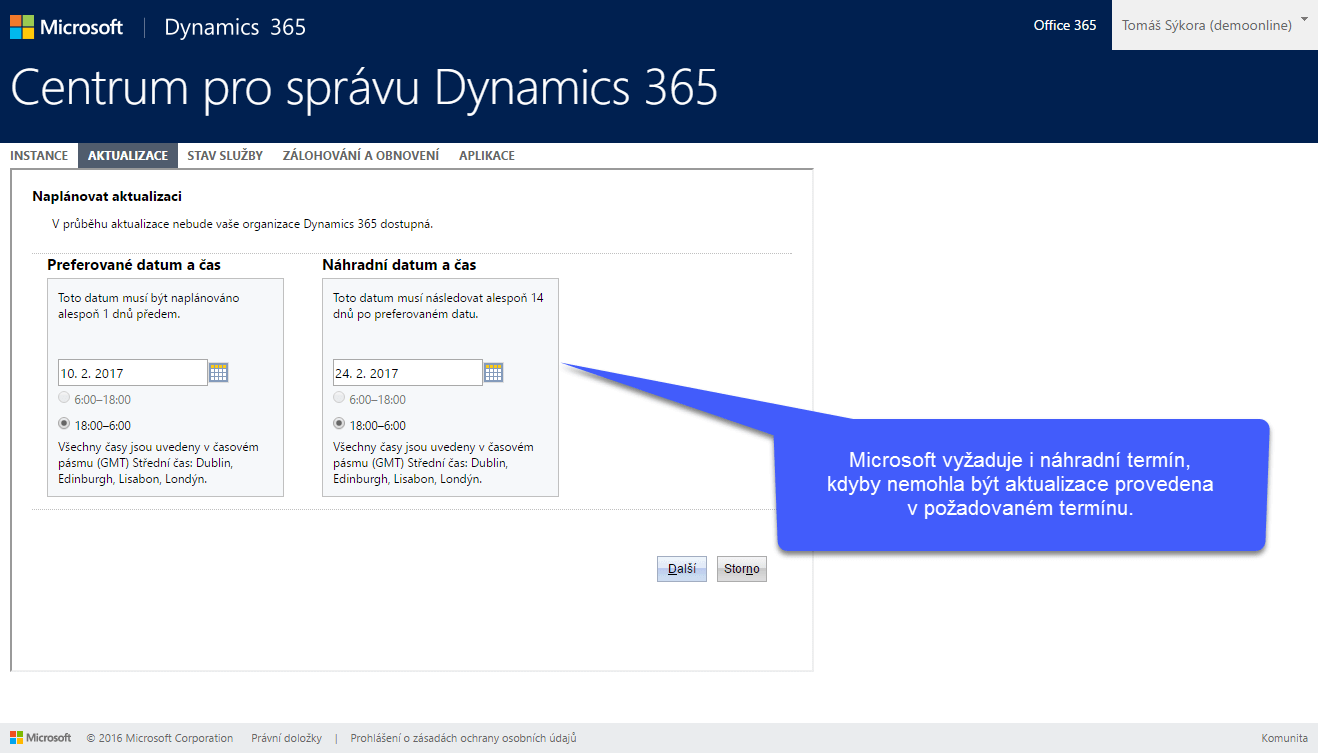Screen dimensions: 1318x753
Task: Open the Office 365 link
Action: 1065,26
